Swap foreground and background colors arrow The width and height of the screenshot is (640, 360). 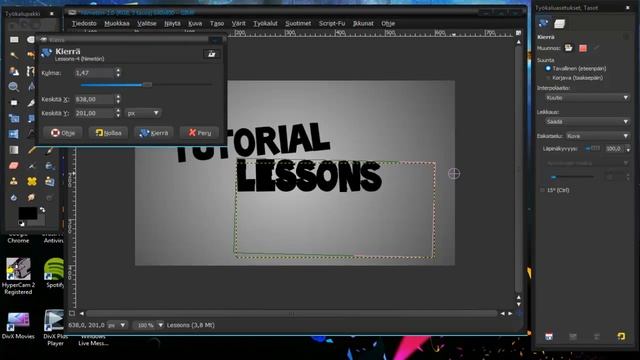(x=42, y=210)
